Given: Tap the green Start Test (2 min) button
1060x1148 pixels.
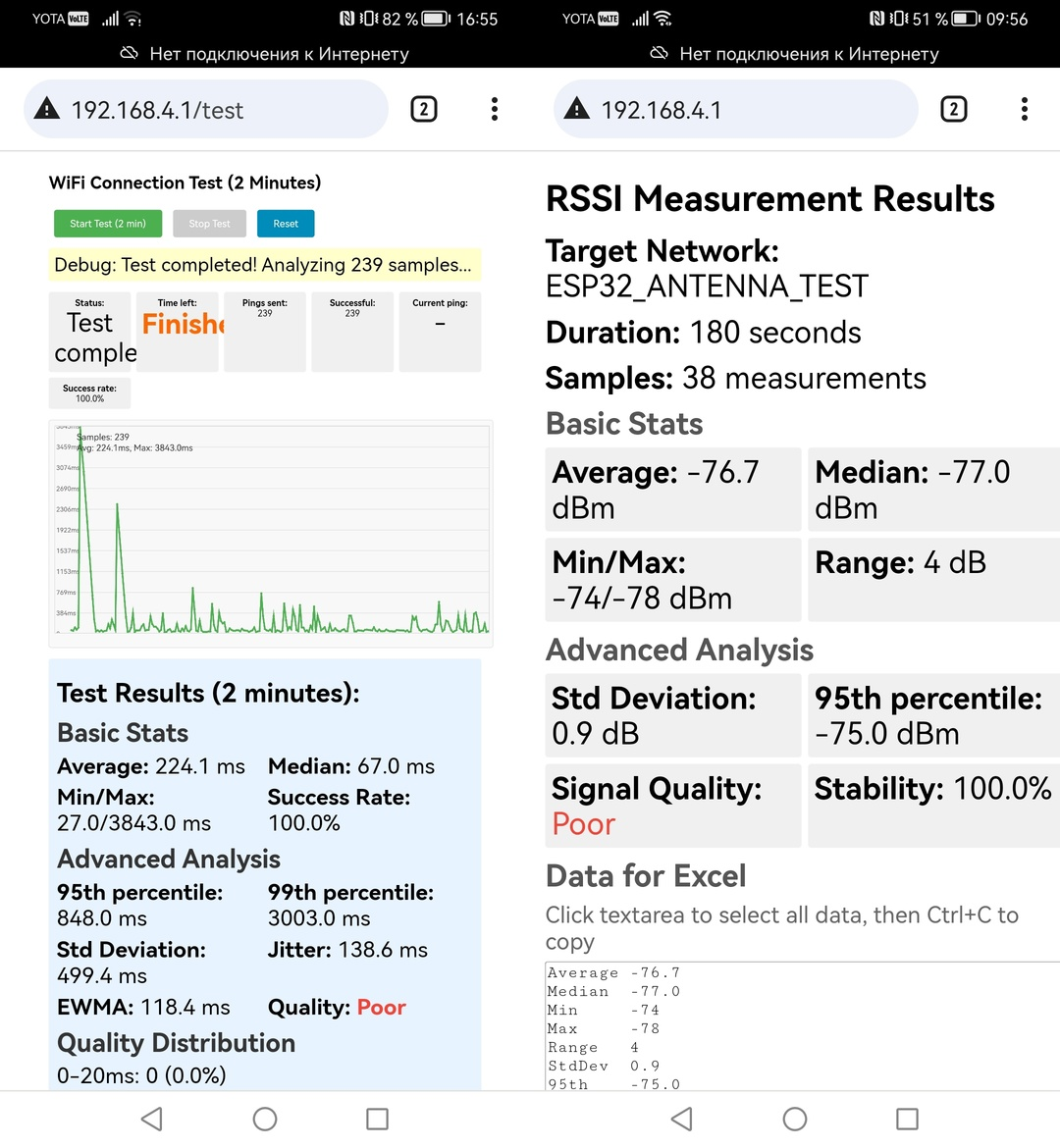Looking at the screenshot, I should pyautogui.click(x=108, y=224).
